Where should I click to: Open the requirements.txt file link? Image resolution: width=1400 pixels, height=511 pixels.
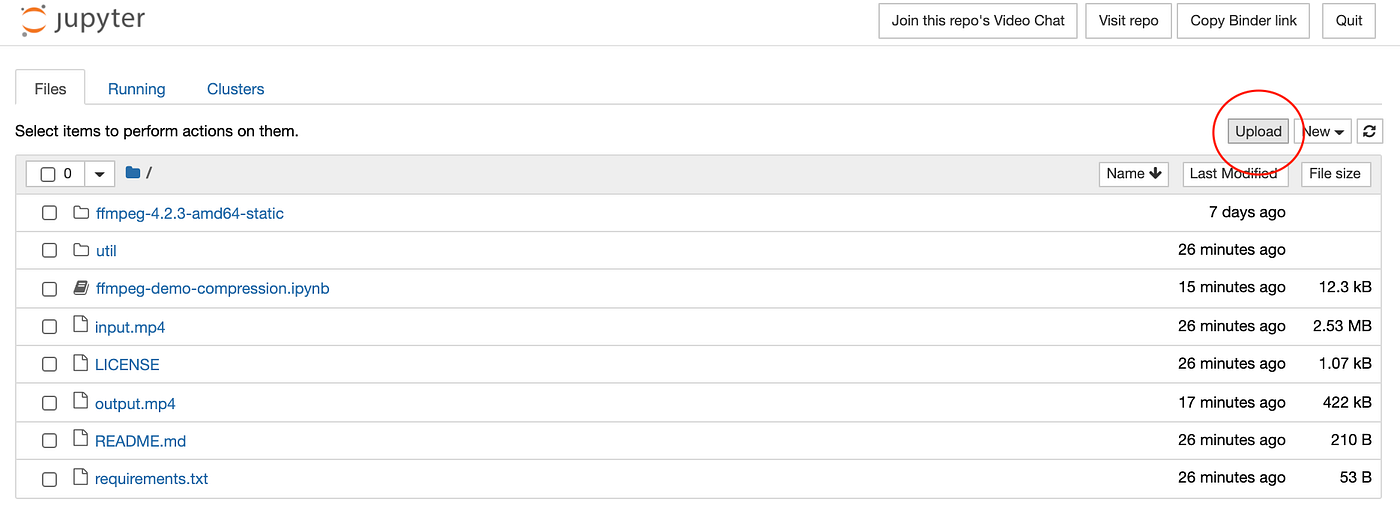click(x=151, y=478)
